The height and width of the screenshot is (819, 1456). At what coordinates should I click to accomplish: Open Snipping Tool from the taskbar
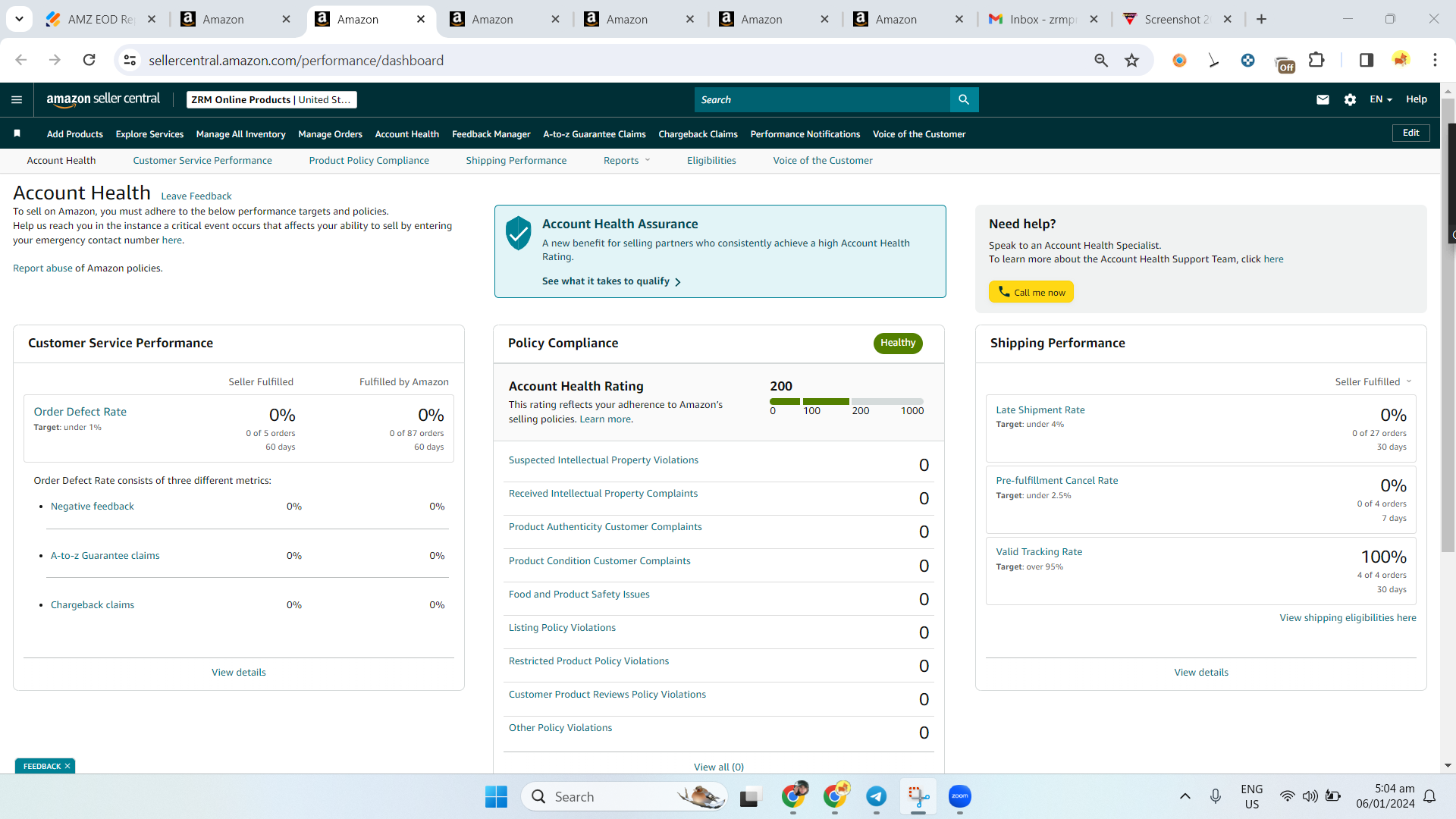coord(918,796)
